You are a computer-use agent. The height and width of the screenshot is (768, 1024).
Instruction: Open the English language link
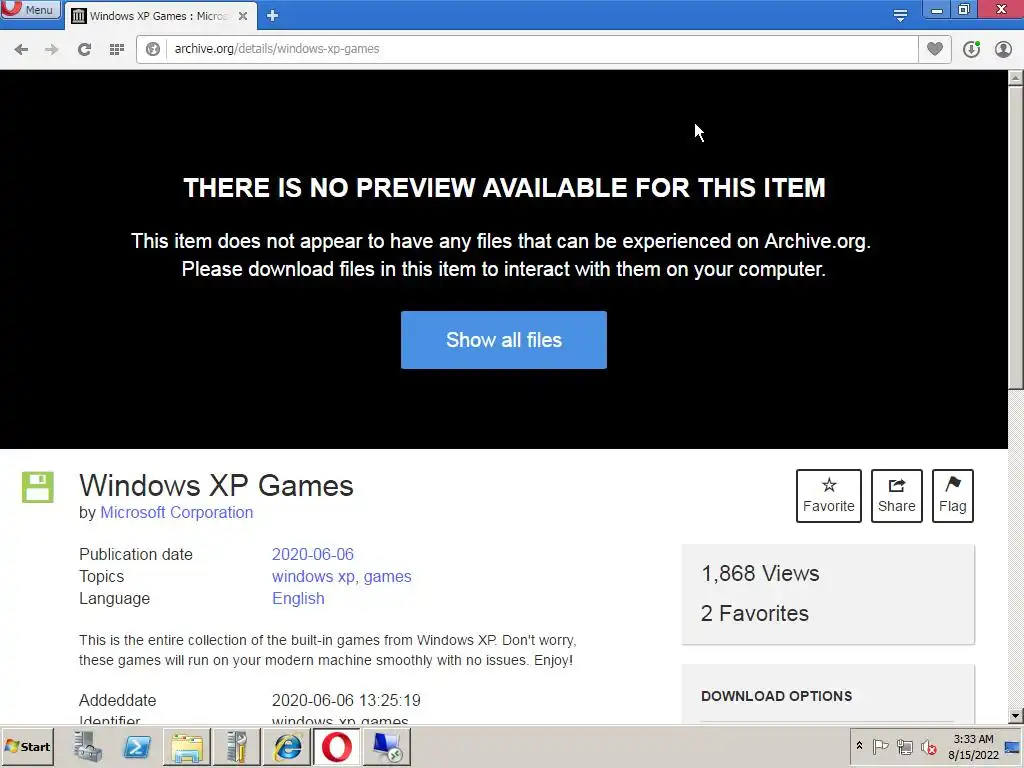pyautogui.click(x=298, y=599)
